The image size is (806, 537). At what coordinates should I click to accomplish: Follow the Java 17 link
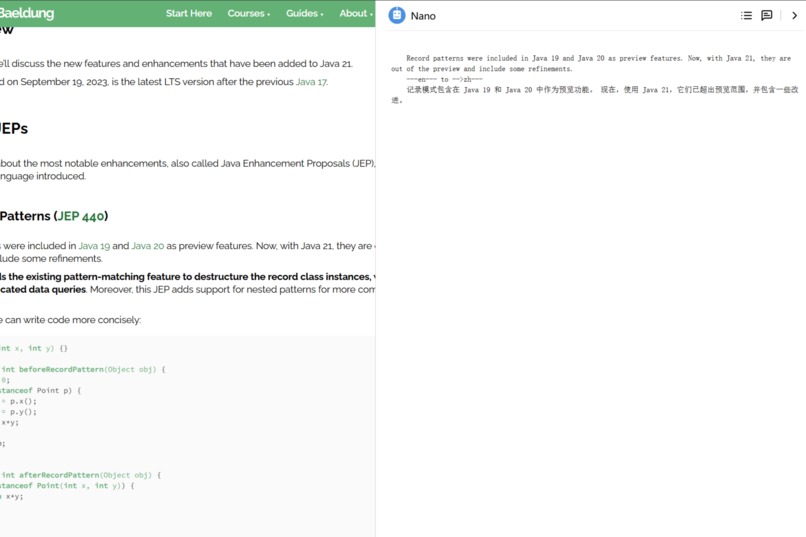coord(311,82)
